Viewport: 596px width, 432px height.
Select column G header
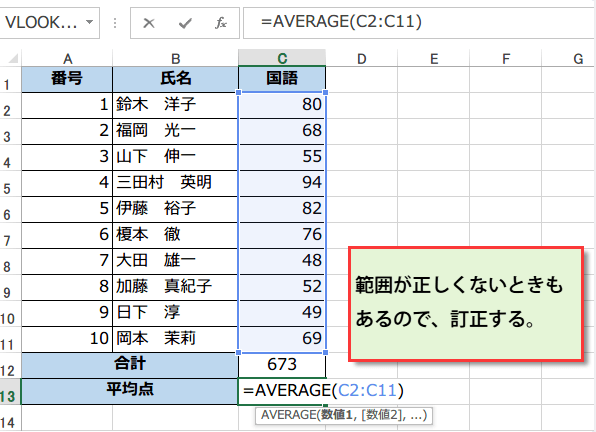coord(569,59)
